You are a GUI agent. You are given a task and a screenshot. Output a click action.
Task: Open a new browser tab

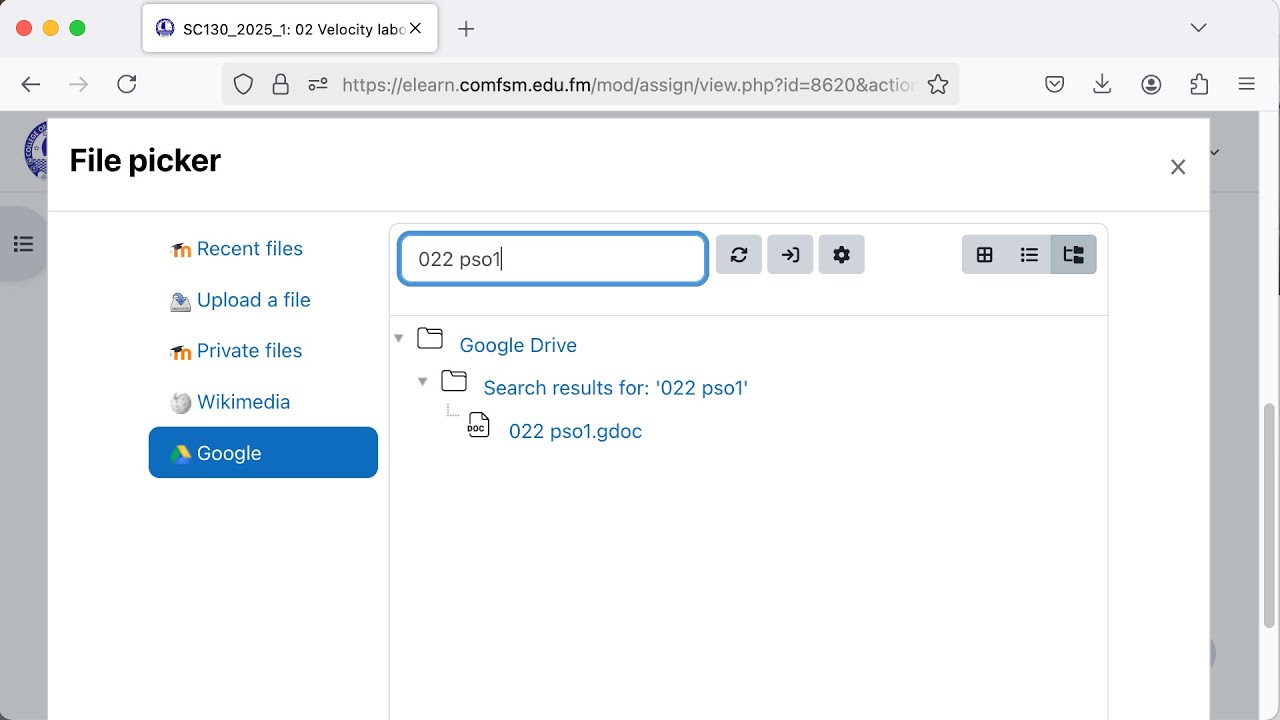point(466,29)
